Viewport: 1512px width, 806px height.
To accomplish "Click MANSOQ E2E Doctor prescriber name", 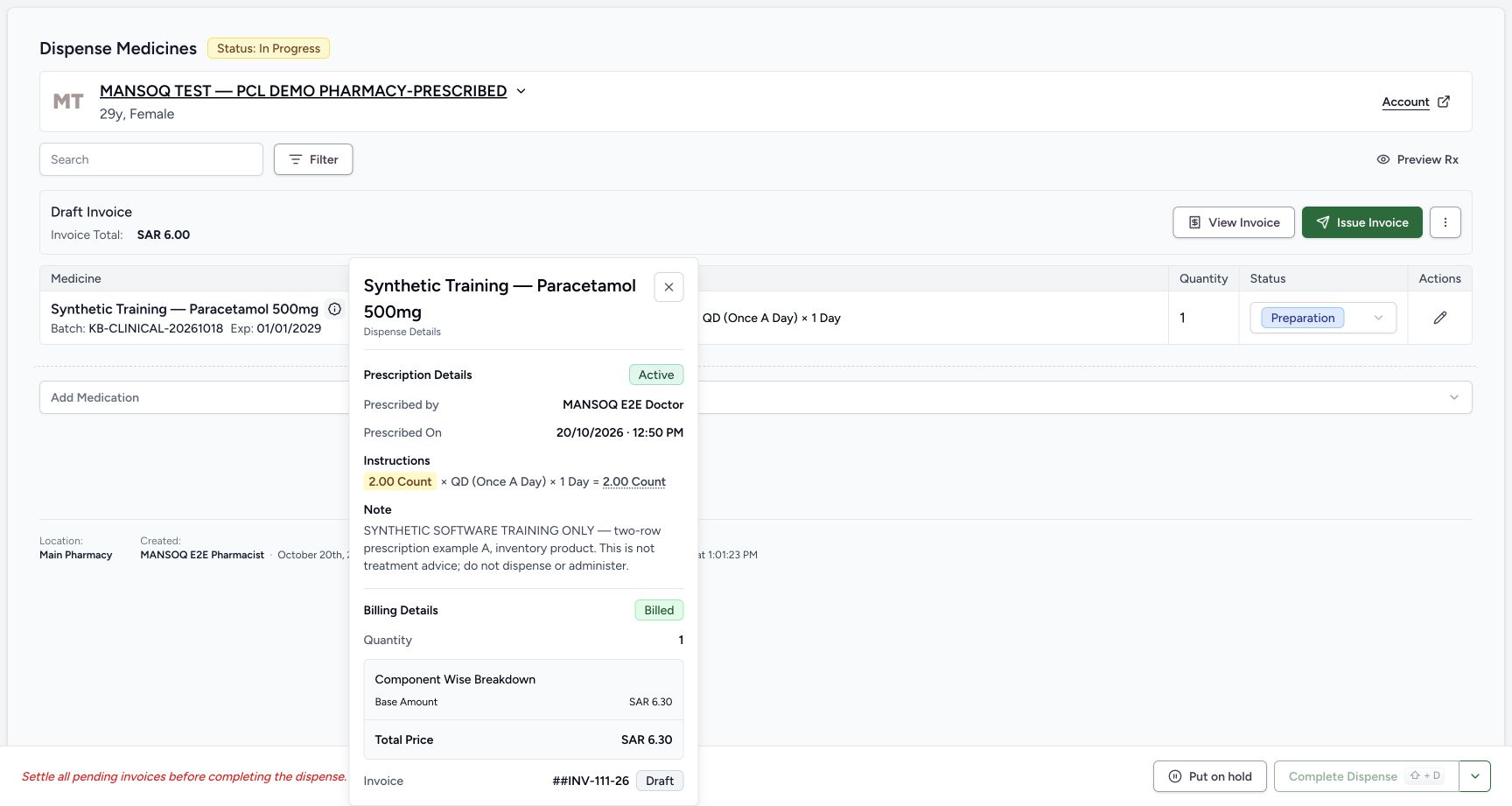I will click(x=623, y=404).
